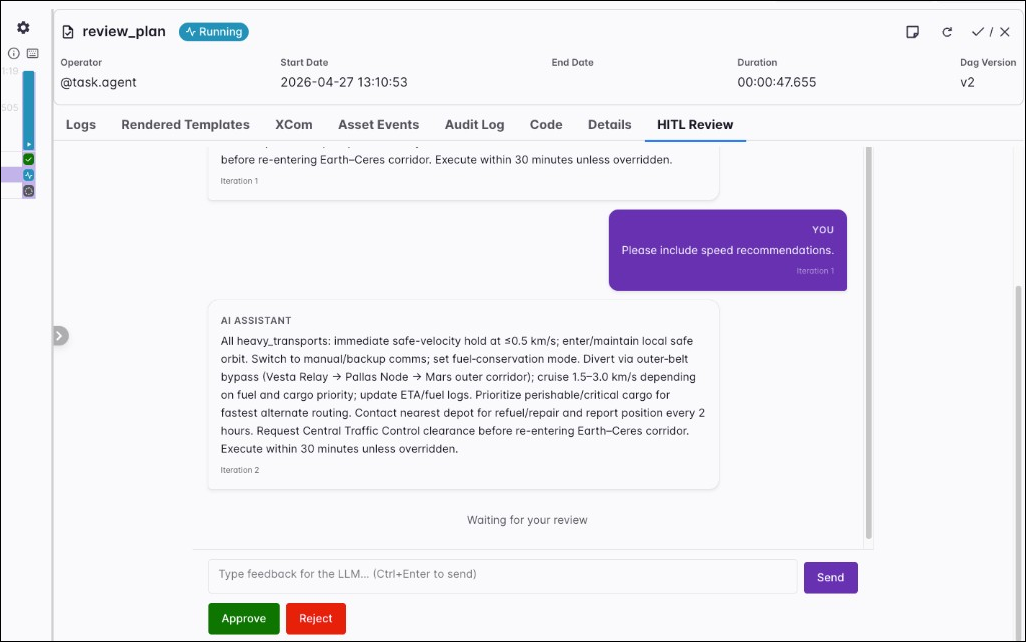
Task: Open the XCom tab
Action: [293, 124]
